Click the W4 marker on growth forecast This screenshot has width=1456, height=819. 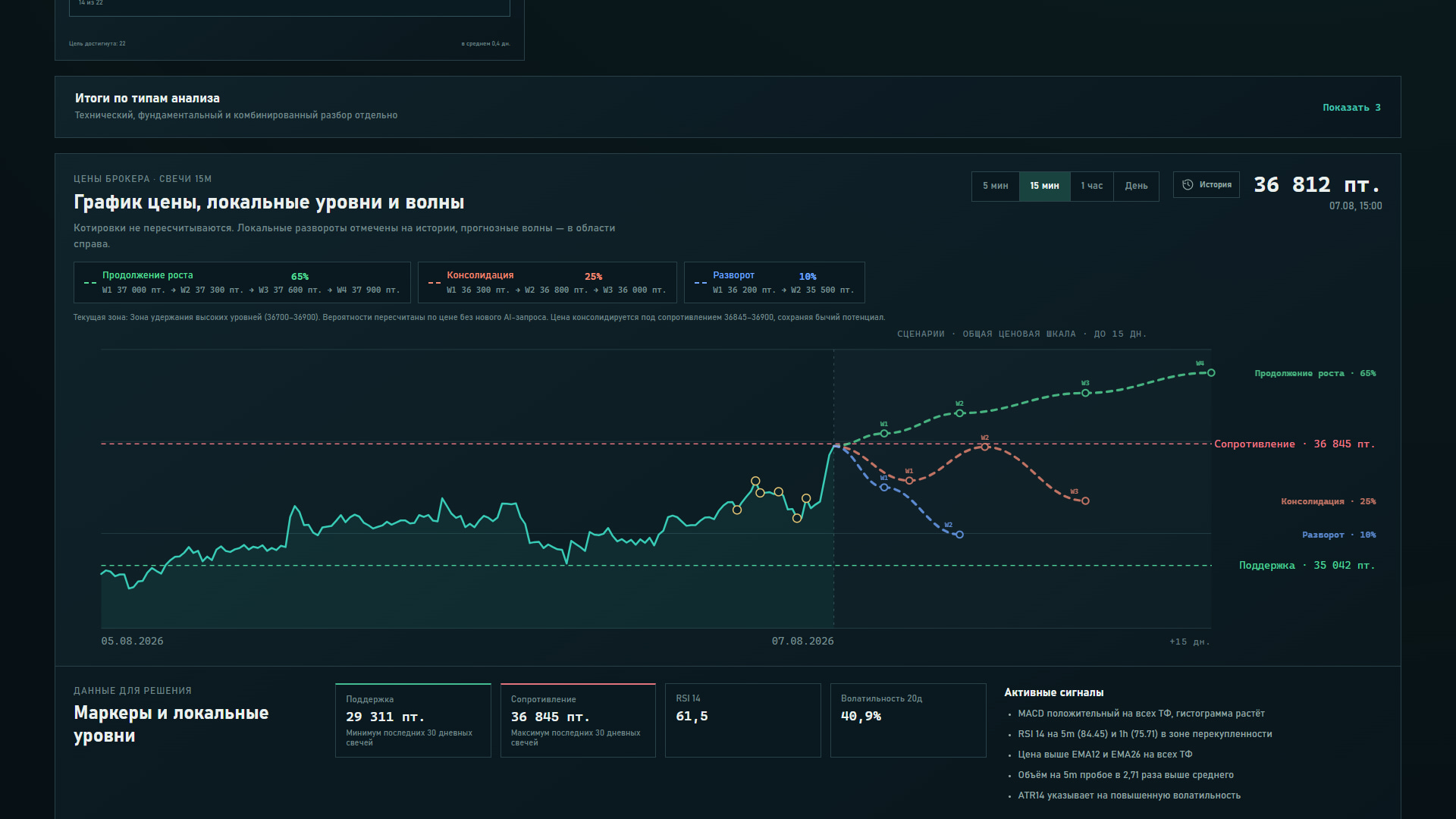[x=1211, y=373]
